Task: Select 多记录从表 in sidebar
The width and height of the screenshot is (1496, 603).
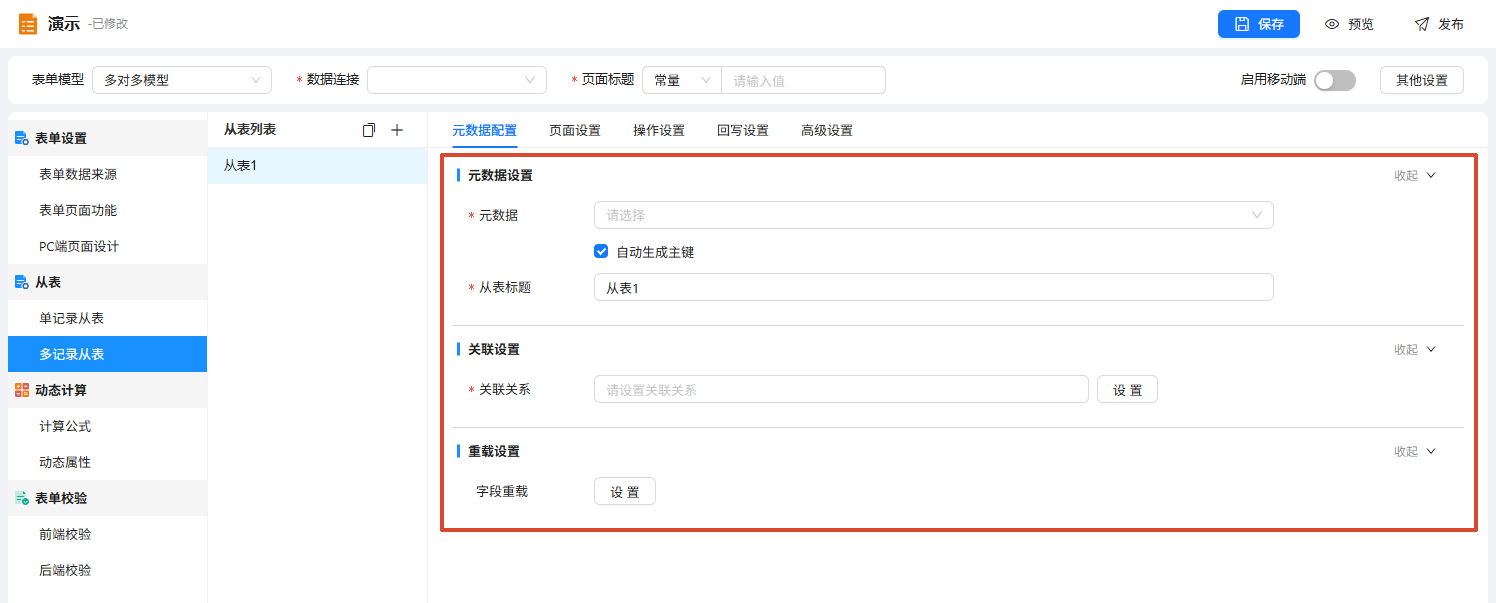Action: (107, 354)
